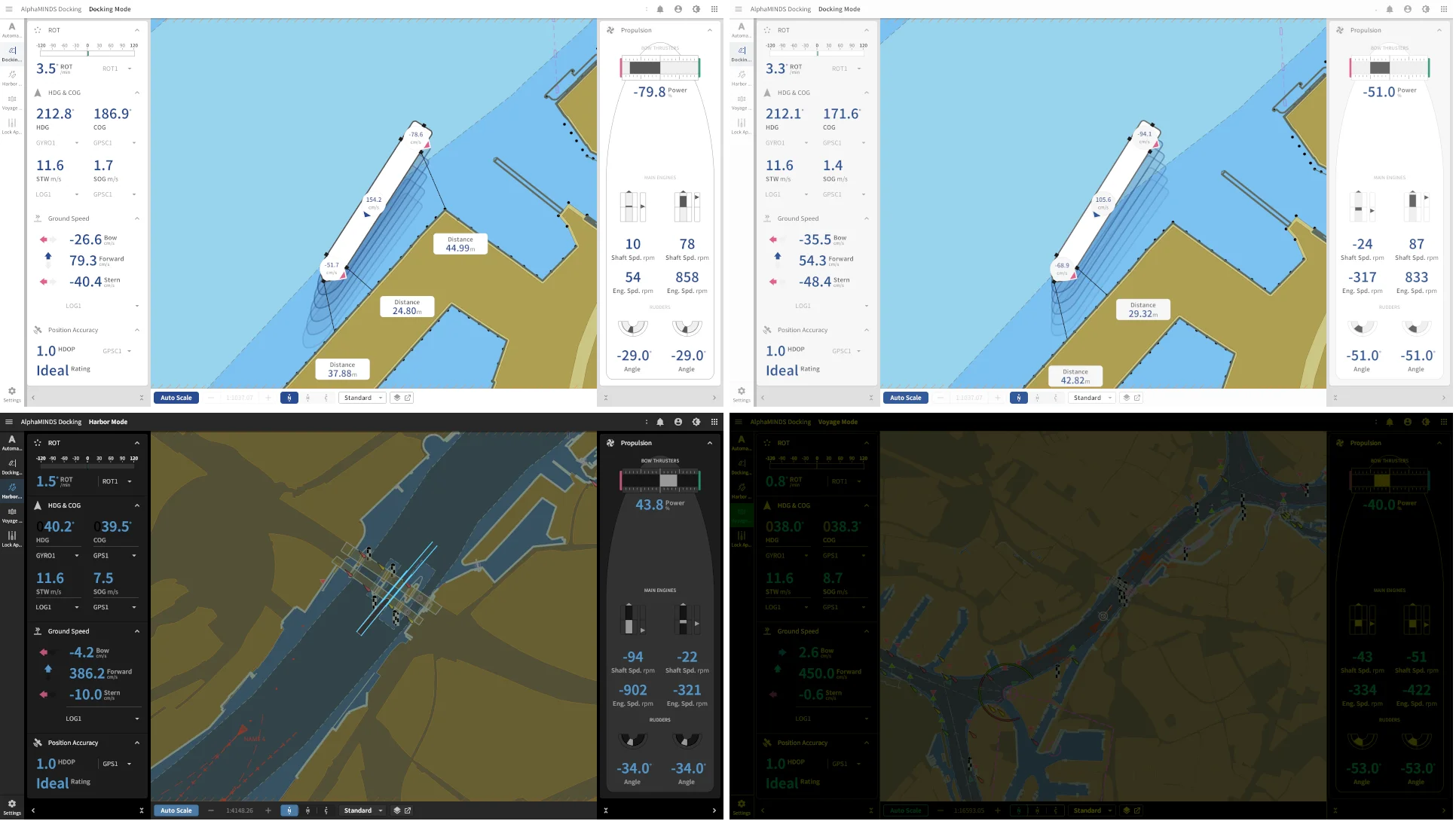Open Standard dropdown in Harbor Mode chart toolbar
This screenshot has height=821, width=1456.
pyautogui.click(x=363, y=811)
